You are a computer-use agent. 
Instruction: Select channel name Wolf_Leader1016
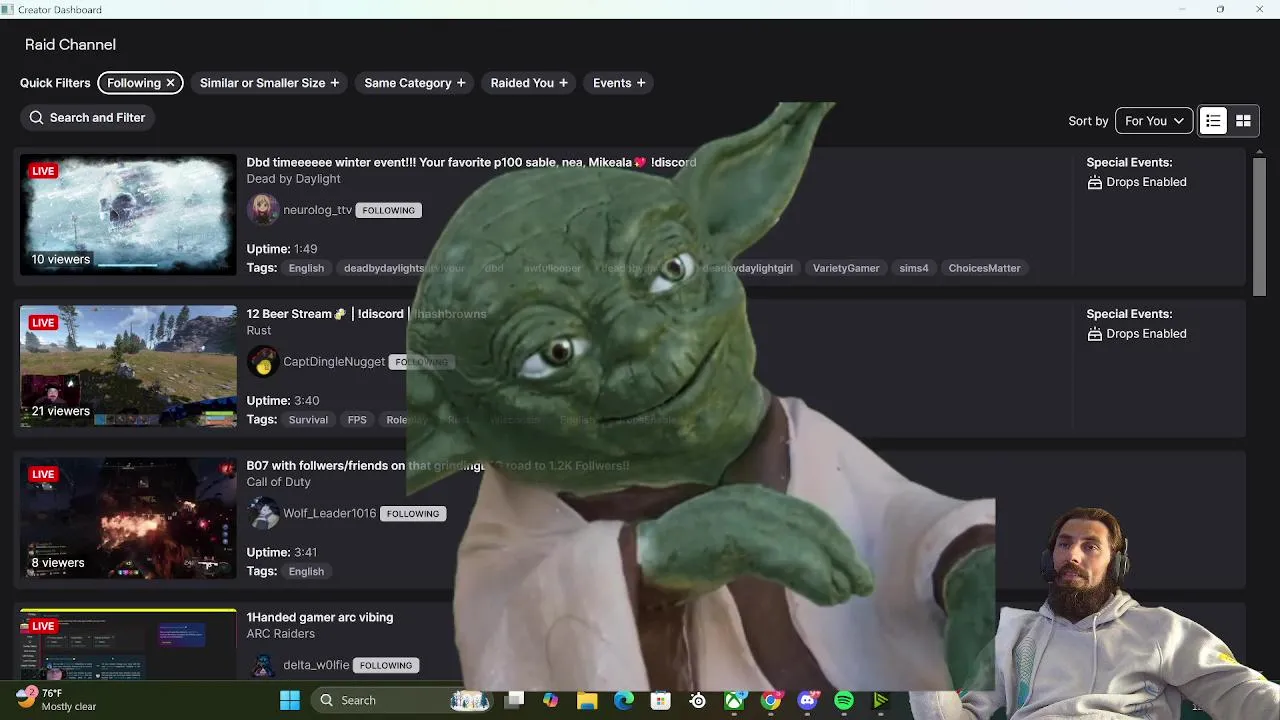[330, 514]
